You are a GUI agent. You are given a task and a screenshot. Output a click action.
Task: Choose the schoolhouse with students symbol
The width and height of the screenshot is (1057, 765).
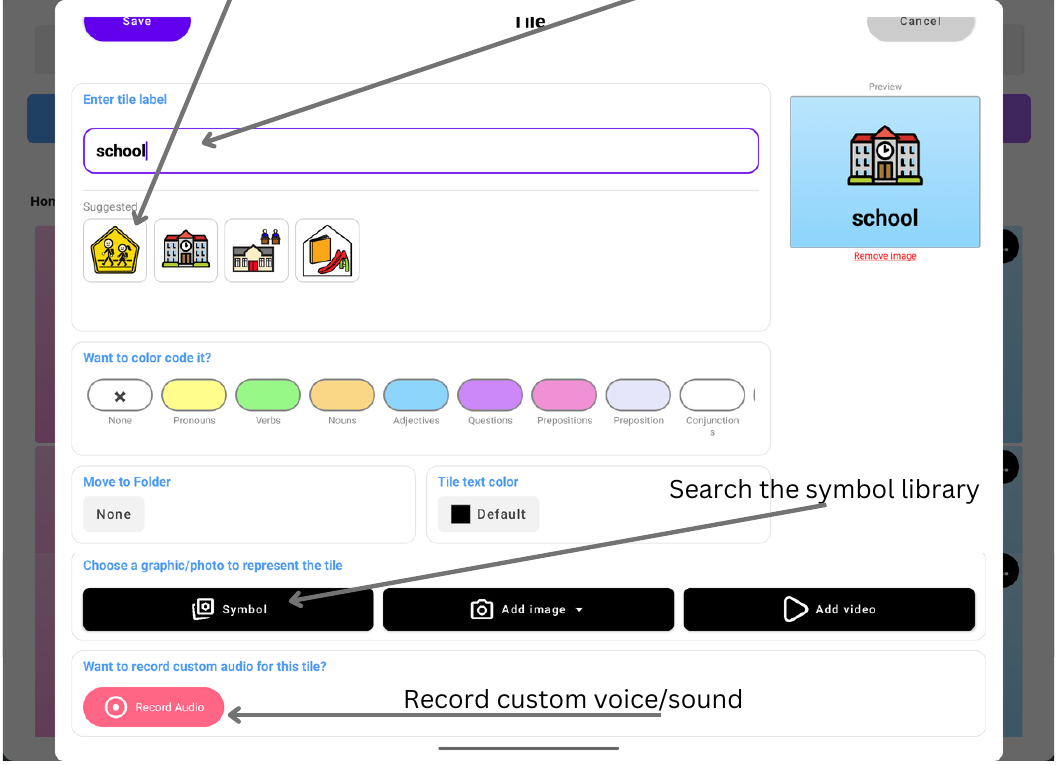click(x=256, y=250)
